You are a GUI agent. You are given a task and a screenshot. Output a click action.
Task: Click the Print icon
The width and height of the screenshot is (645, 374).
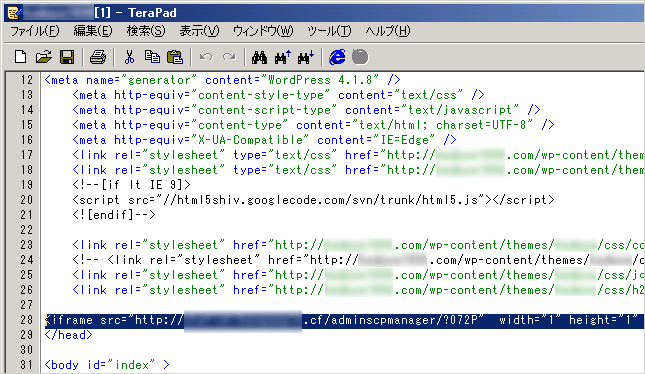[x=97, y=57]
